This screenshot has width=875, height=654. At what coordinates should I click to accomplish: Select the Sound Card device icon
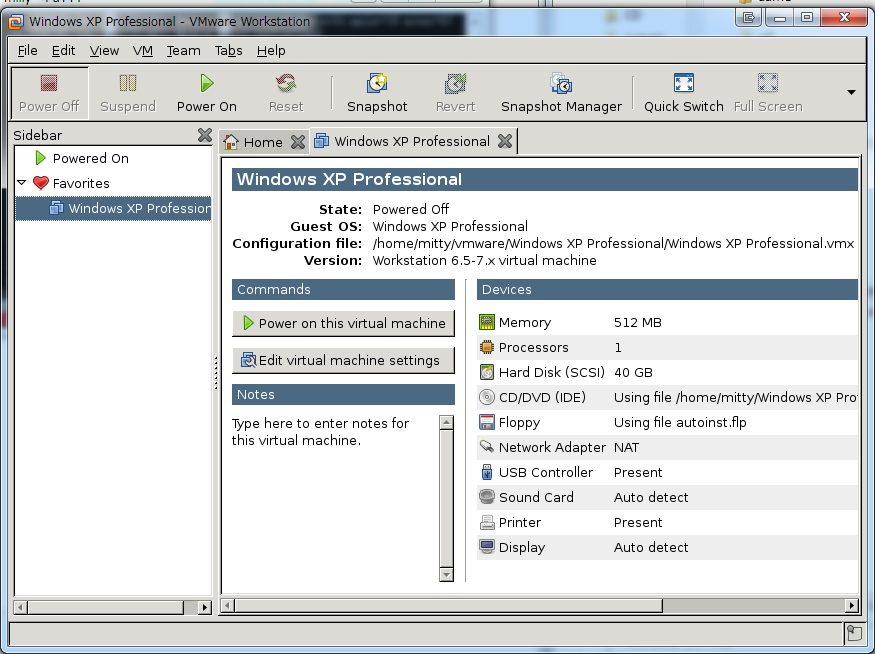coord(487,497)
